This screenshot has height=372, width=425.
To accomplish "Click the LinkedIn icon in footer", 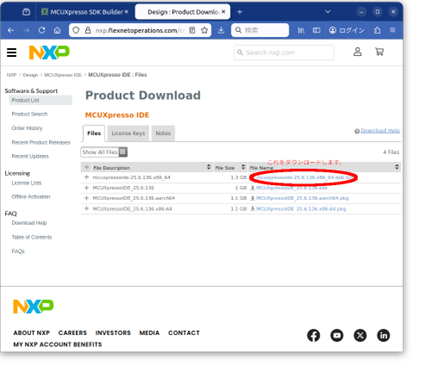I will [x=383, y=335].
